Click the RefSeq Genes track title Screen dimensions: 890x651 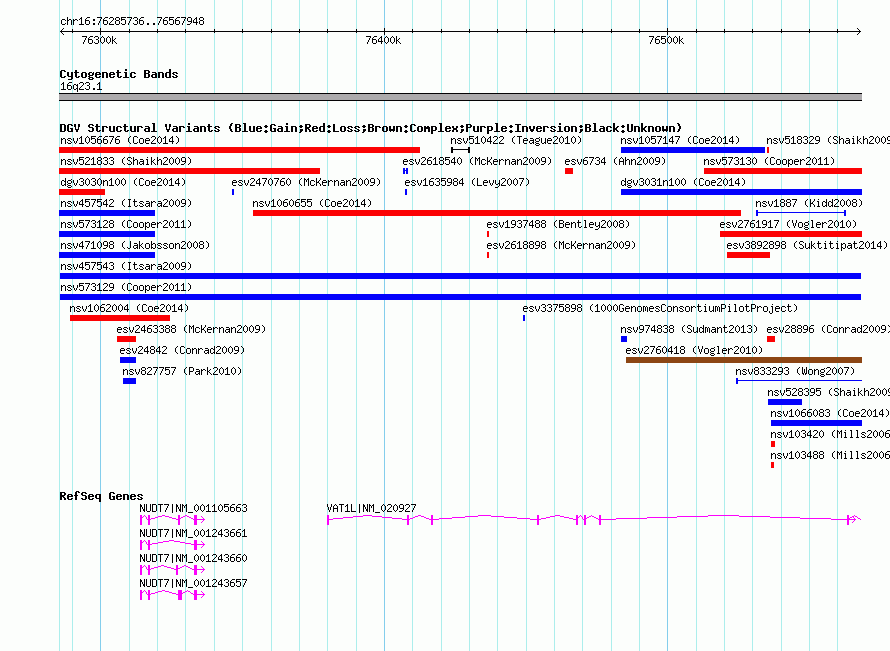tap(102, 496)
